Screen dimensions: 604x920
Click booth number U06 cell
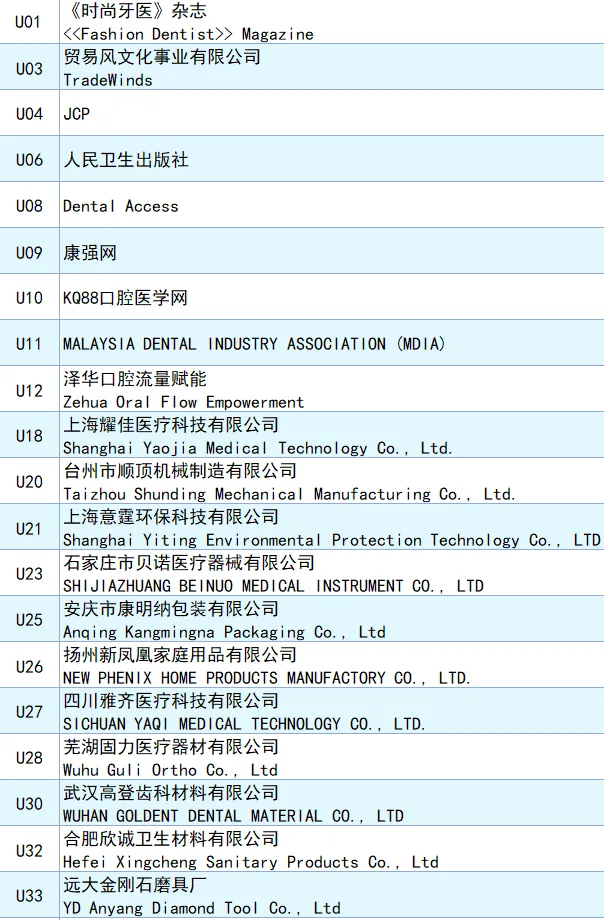[29, 160]
